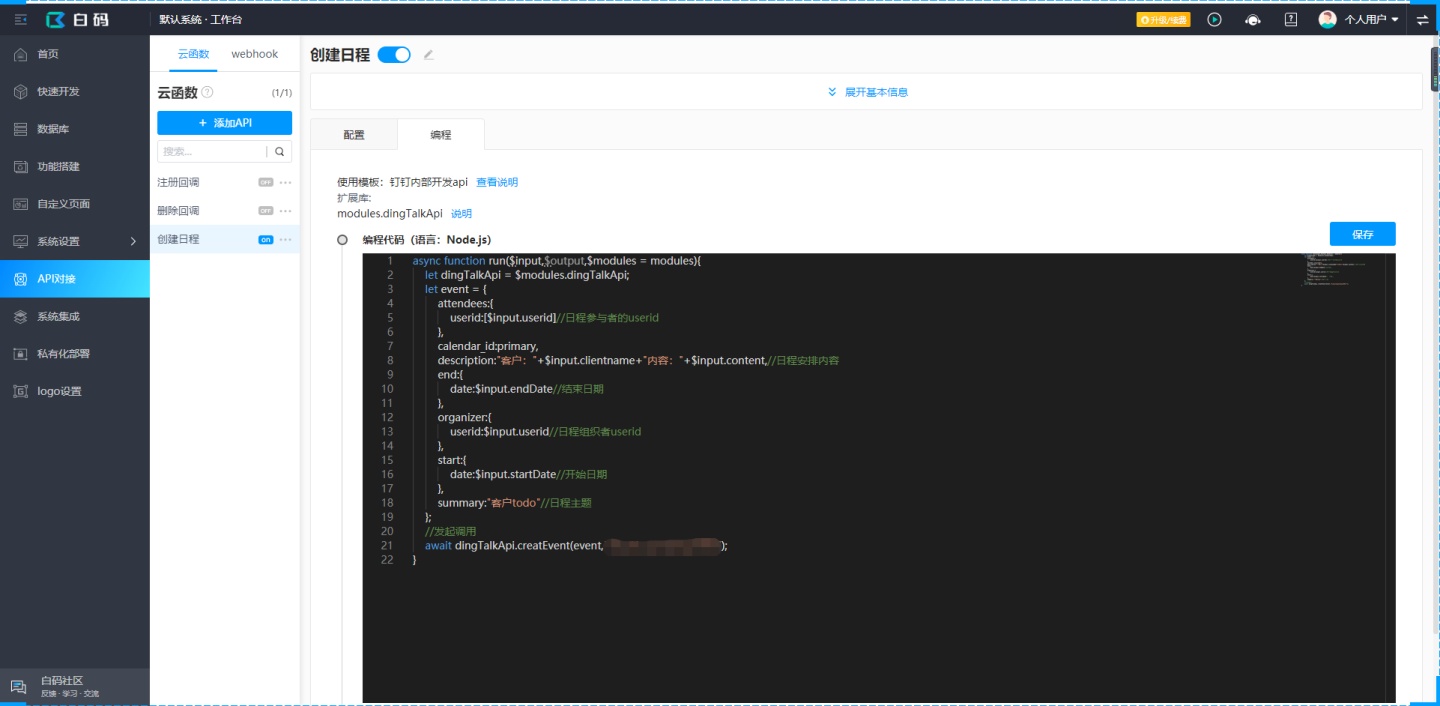
Task: Open 白码社区 feedback panel
Action: pyautogui.click(x=75, y=687)
